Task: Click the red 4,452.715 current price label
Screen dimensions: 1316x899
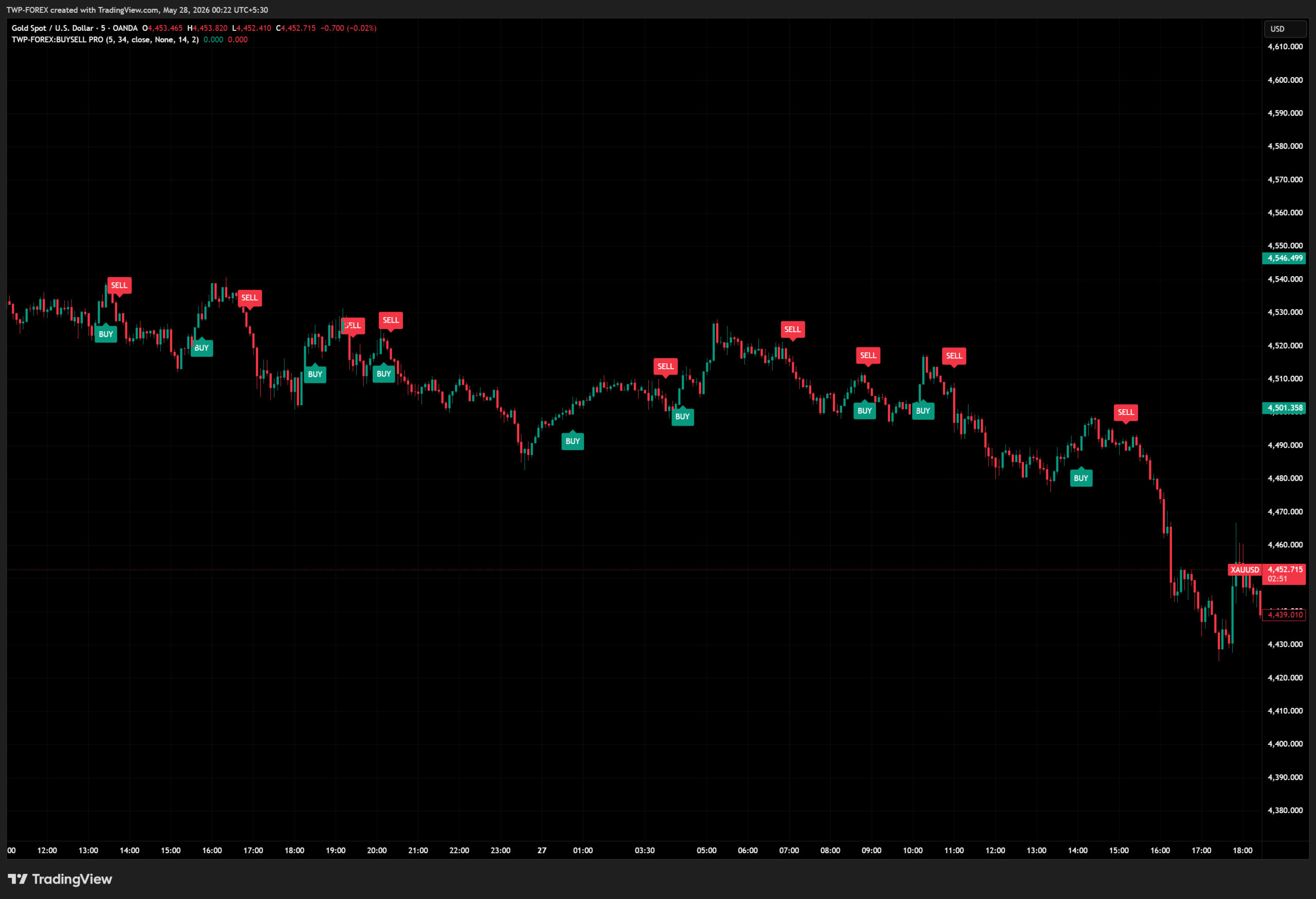Action: pyautogui.click(x=1284, y=570)
